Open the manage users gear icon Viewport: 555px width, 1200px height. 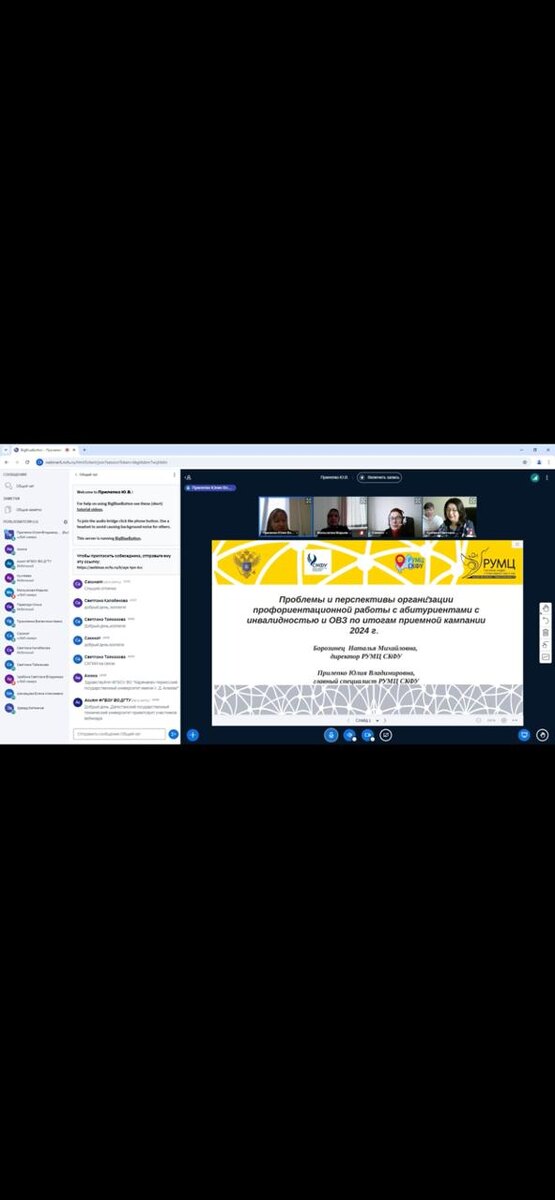66,522
